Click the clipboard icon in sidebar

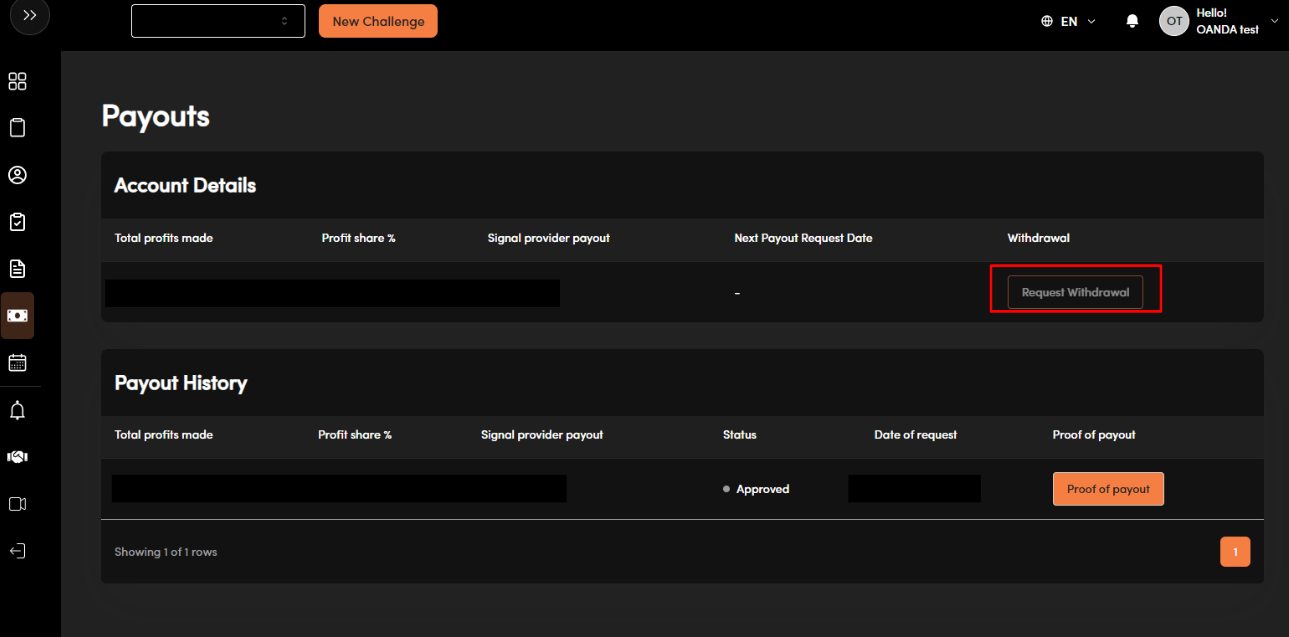(x=17, y=128)
